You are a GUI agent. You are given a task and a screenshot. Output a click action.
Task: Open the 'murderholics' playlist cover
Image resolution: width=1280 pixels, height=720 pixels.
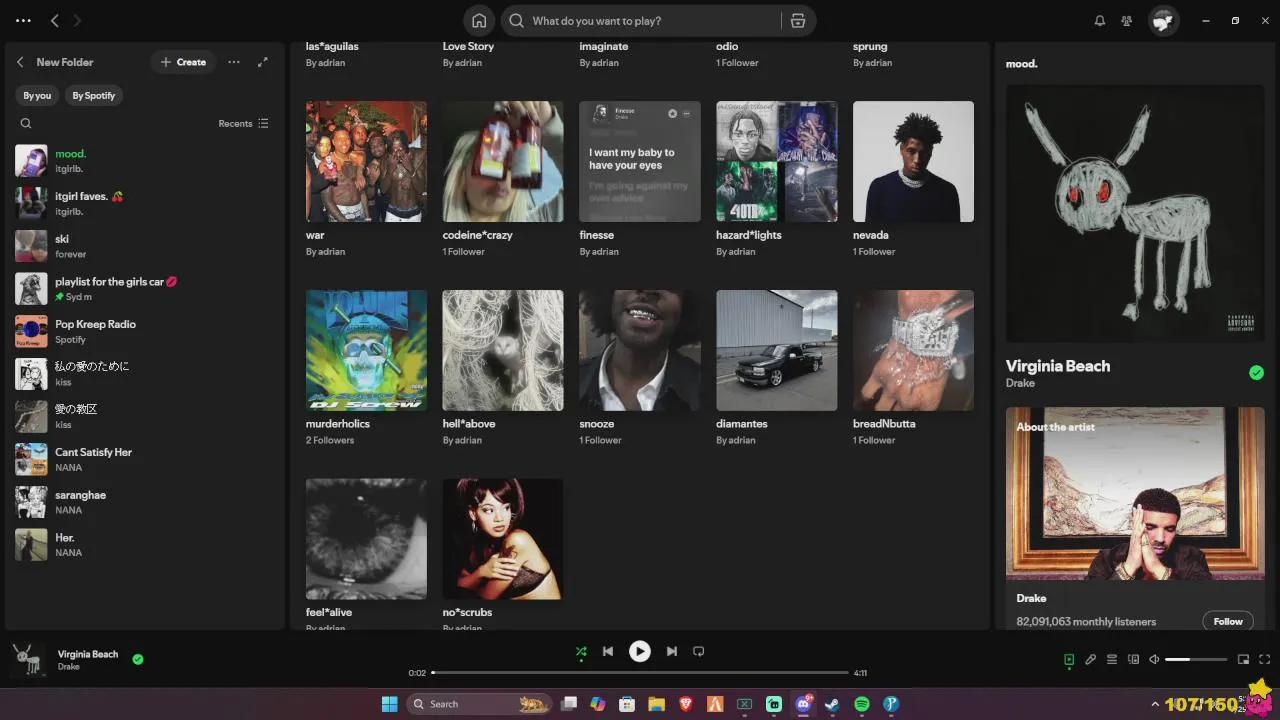coord(366,350)
